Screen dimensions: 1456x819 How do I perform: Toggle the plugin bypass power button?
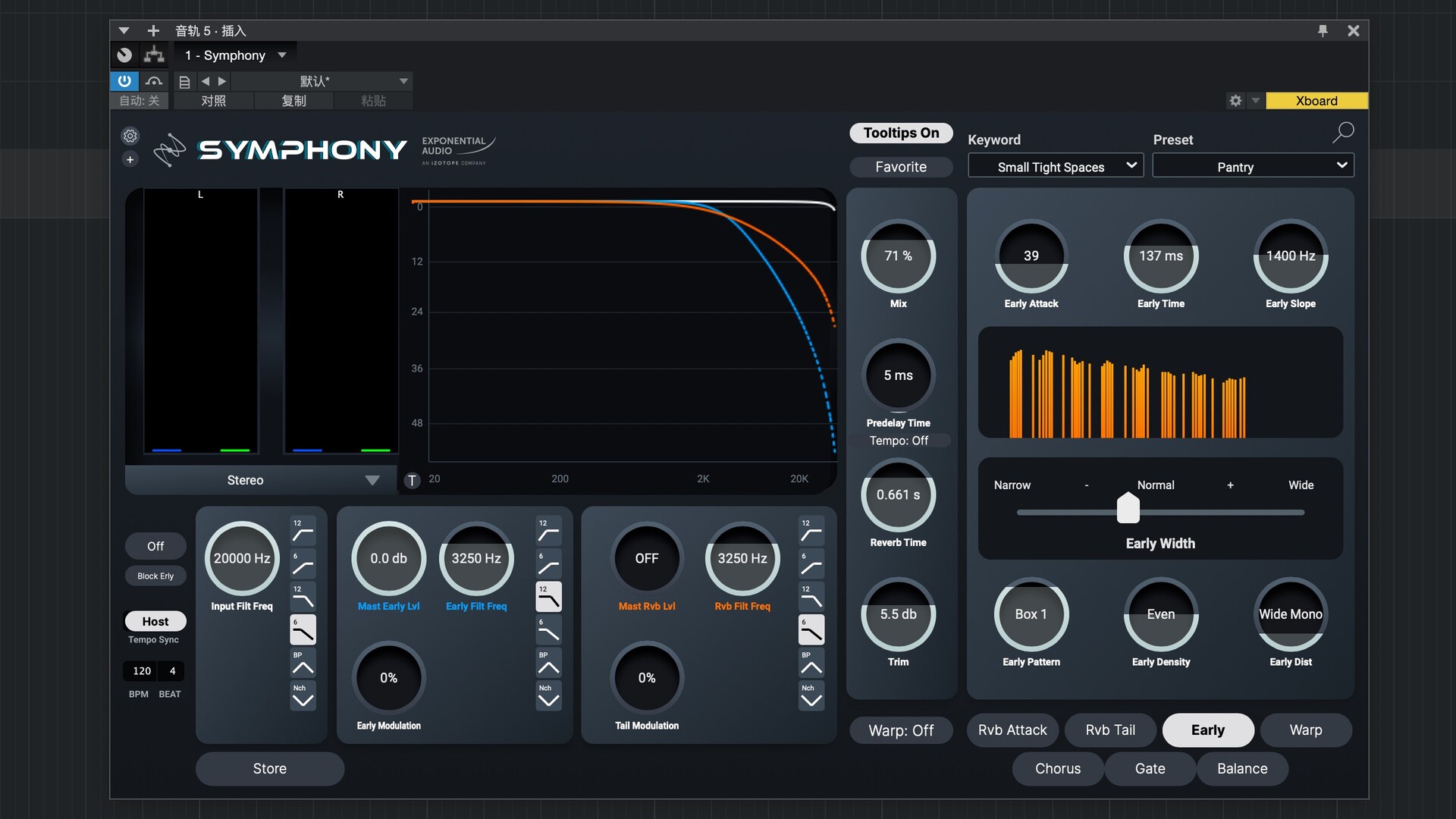tap(124, 81)
